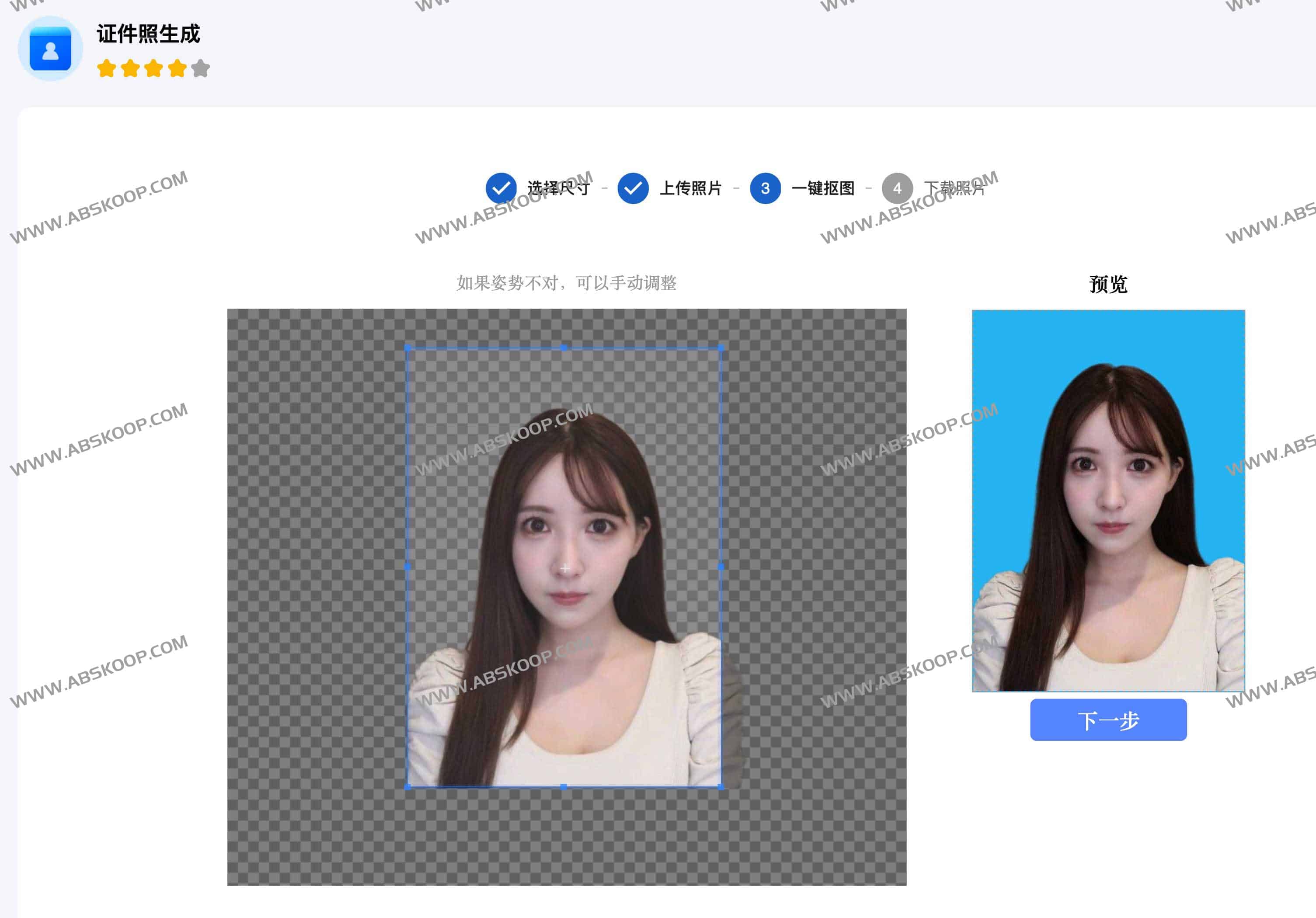Click the crop box center crosshair
Screen dimensions: 1316x918
564,568
